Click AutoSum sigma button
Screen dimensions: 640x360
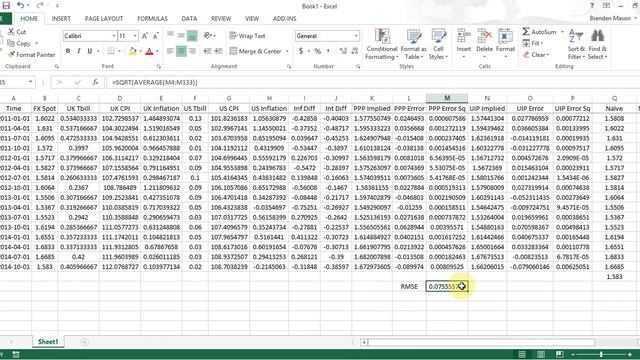coord(539,32)
